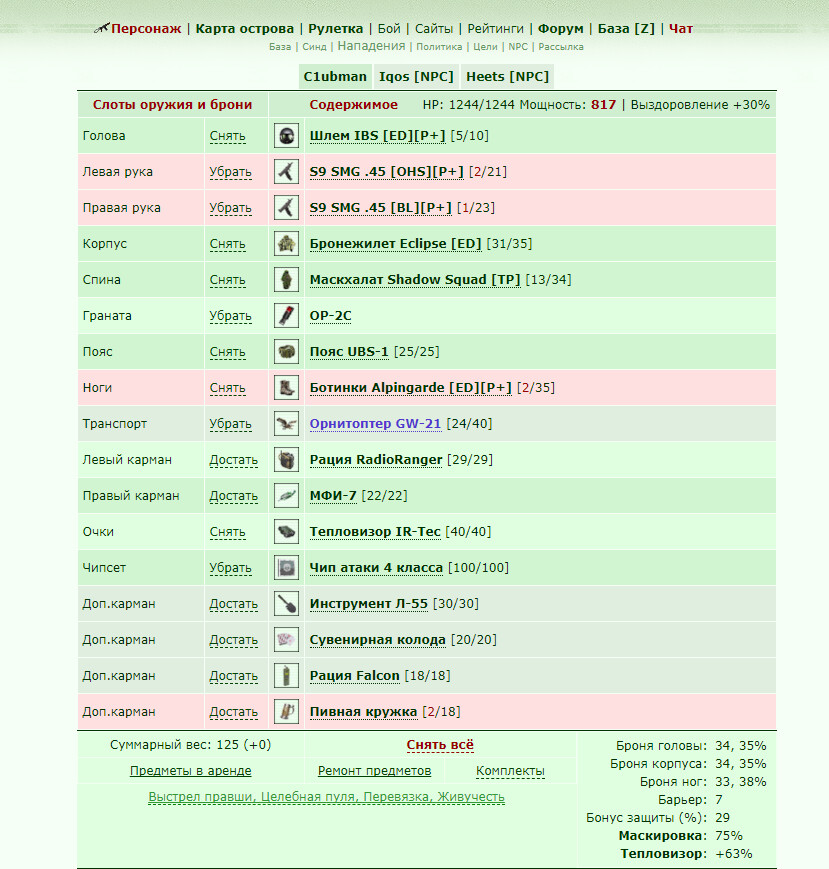Switch to the Iqos [NPC] tab
Screen dimensions: 829x869
pyautogui.click(x=416, y=76)
